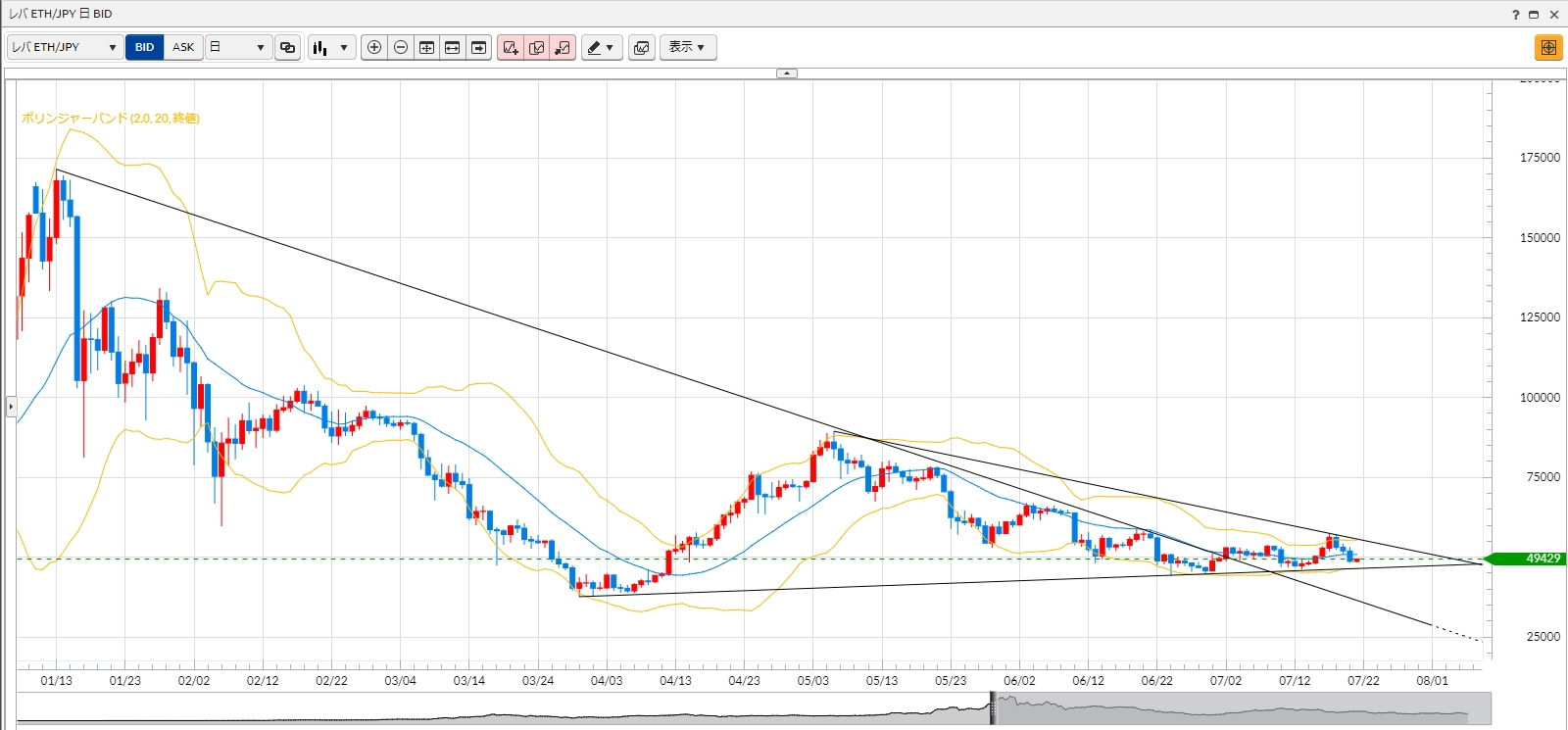Click the fit-width horizontal arrows icon

(452, 47)
